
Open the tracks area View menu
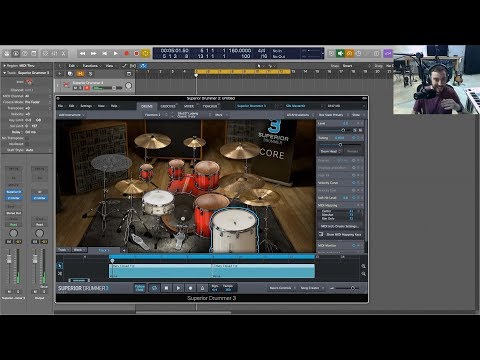[x=110, y=66]
